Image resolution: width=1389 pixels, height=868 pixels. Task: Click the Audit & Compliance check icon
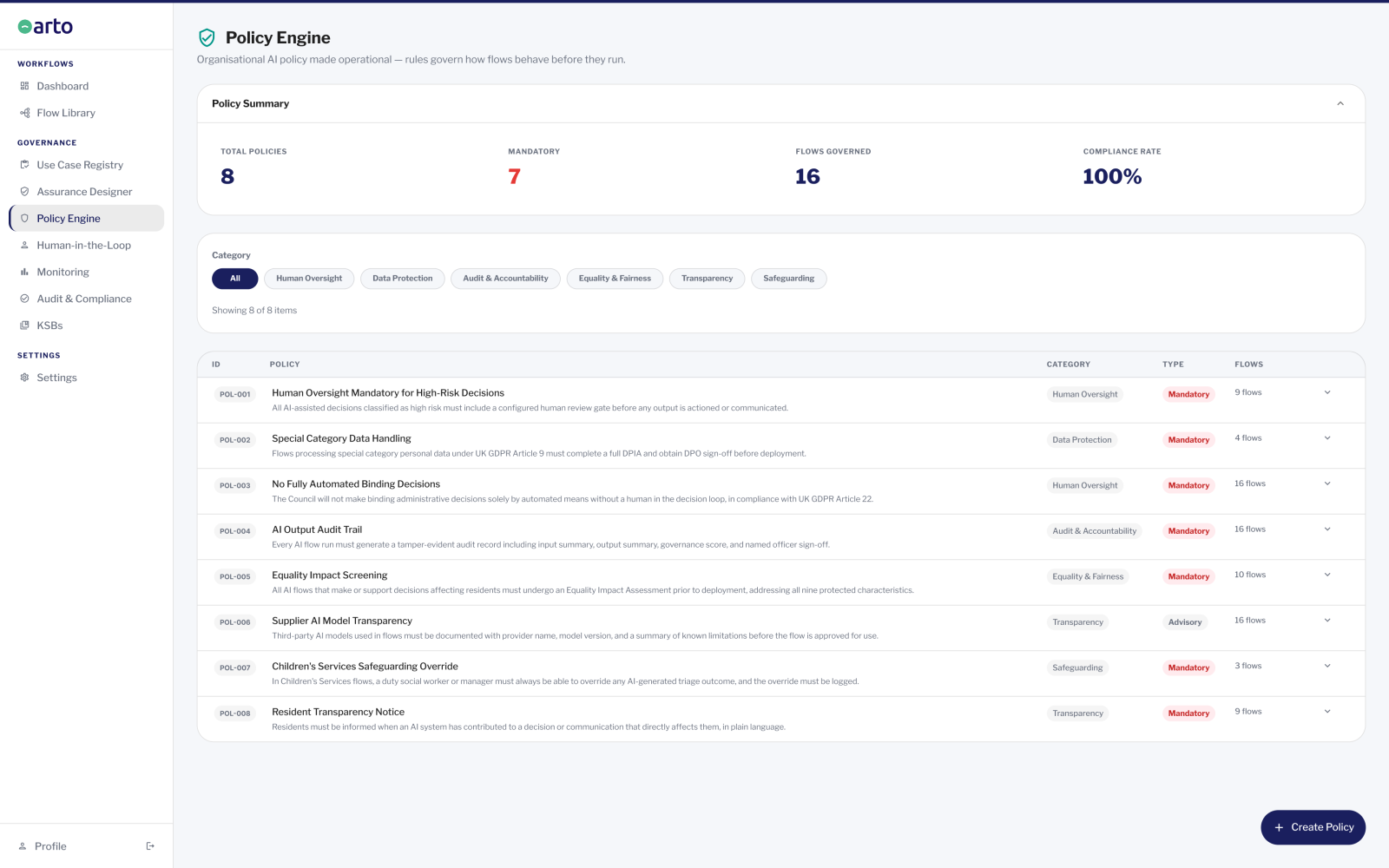point(24,299)
